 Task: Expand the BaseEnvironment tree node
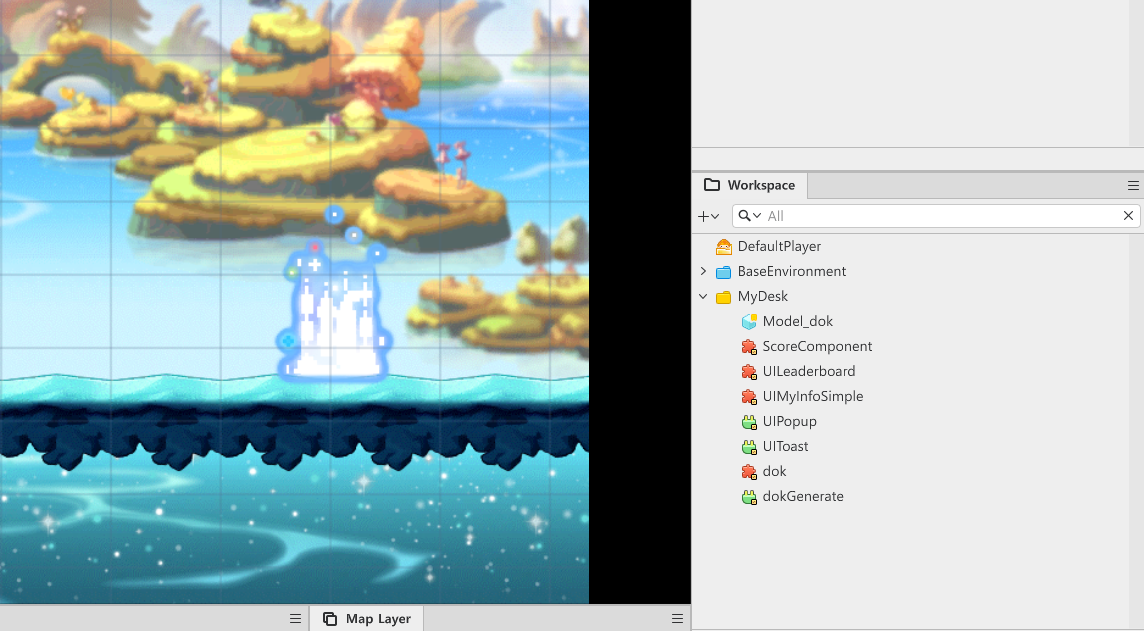coord(703,271)
